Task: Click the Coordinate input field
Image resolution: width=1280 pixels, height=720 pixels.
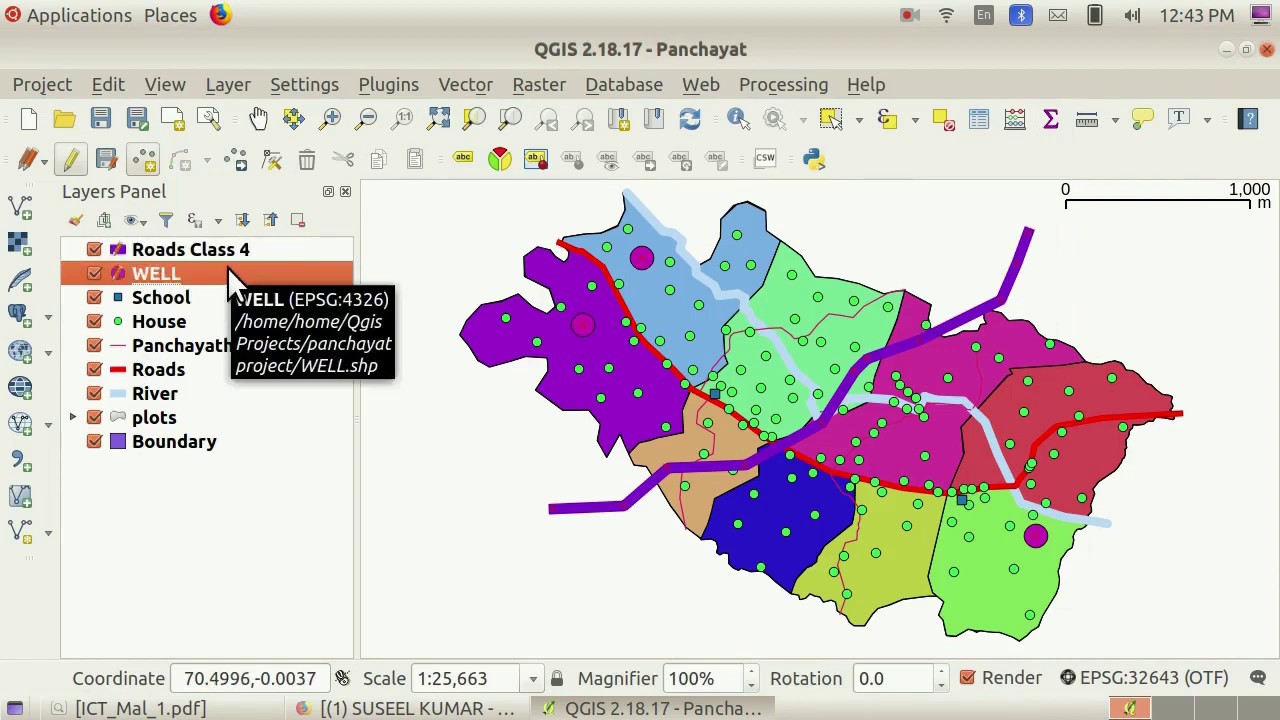Action: [250, 679]
